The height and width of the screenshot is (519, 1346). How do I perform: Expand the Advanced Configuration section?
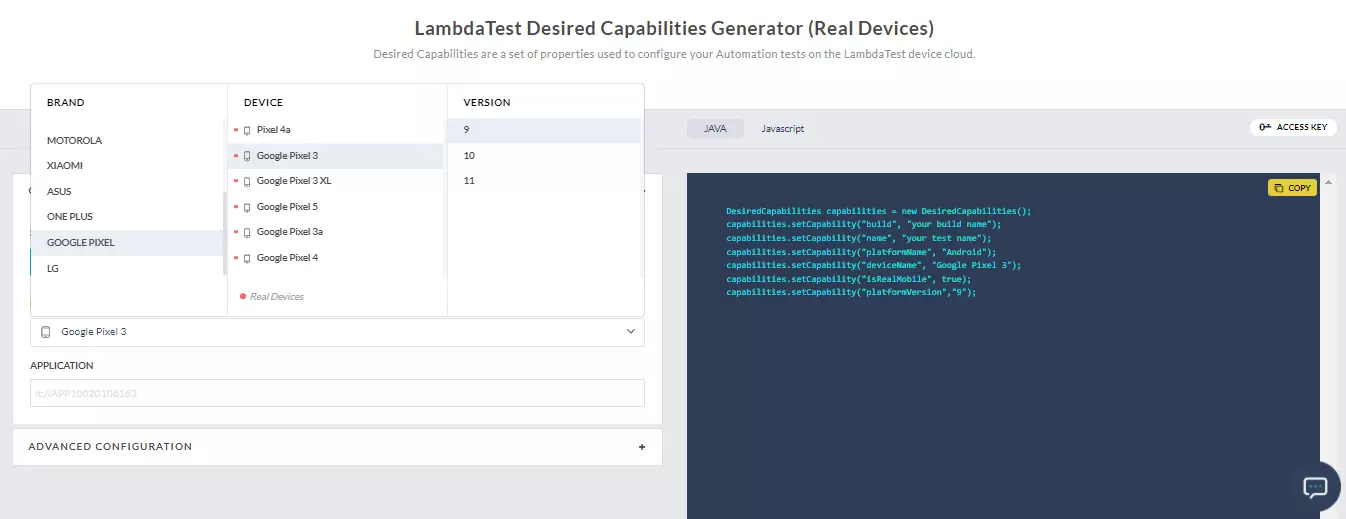(x=641, y=447)
